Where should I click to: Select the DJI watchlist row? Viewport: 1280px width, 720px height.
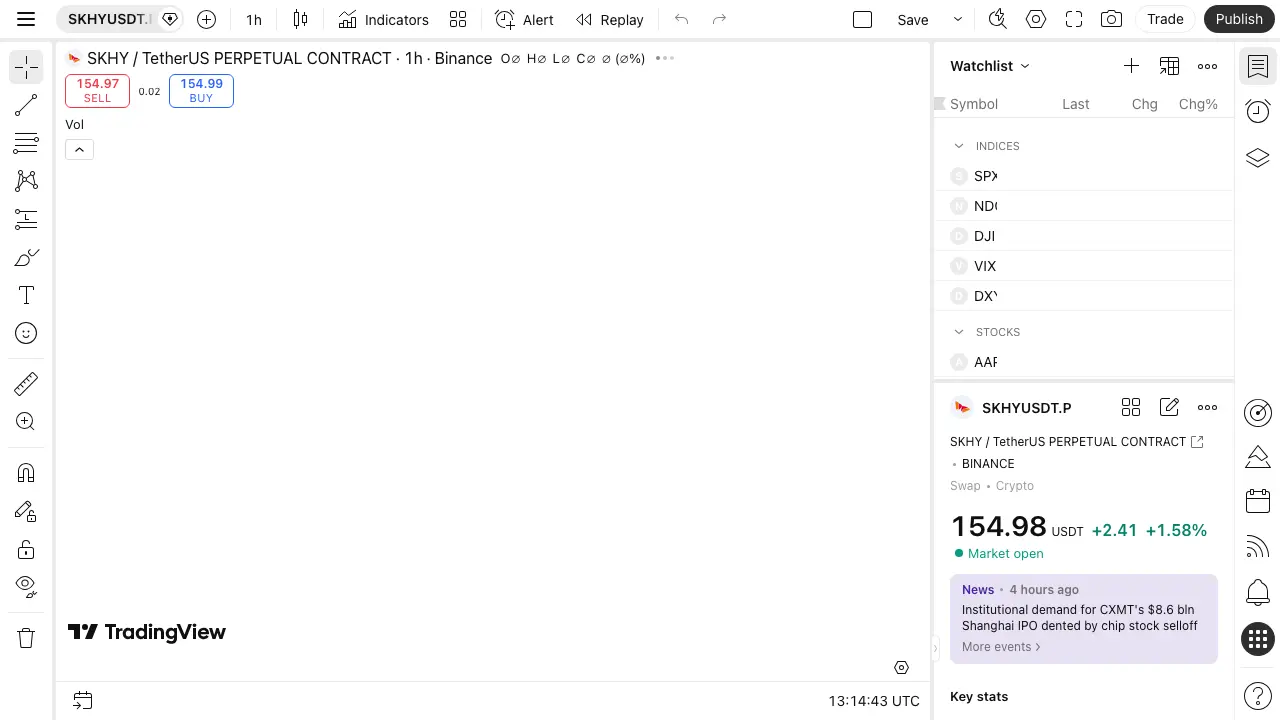[1084, 236]
